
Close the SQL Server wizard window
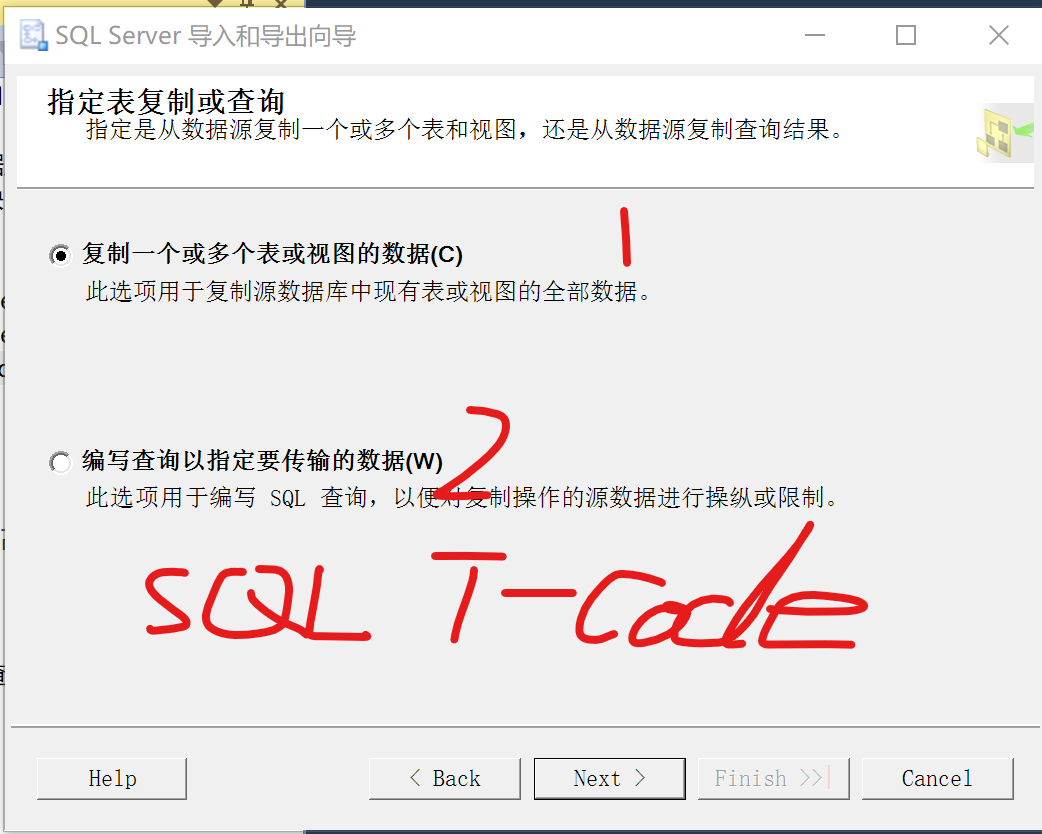pos(998,35)
